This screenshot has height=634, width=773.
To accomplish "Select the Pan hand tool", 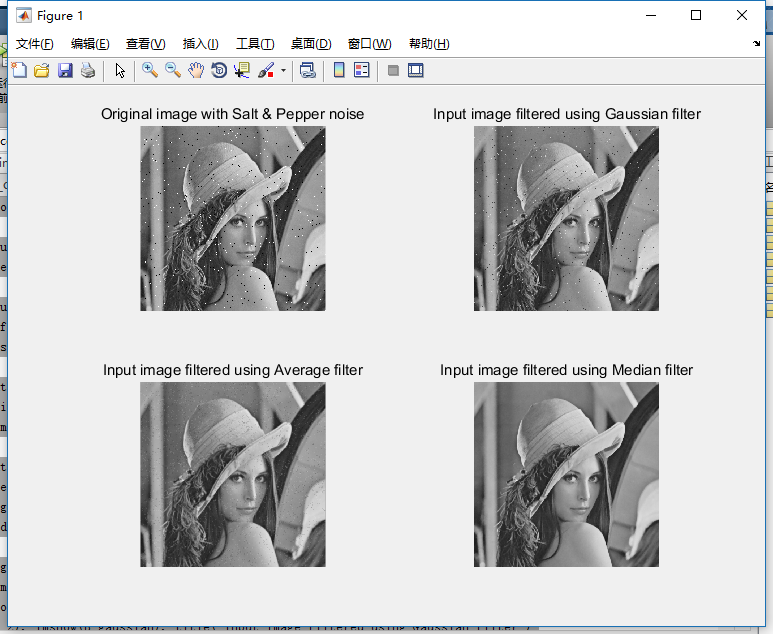I will pos(196,70).
